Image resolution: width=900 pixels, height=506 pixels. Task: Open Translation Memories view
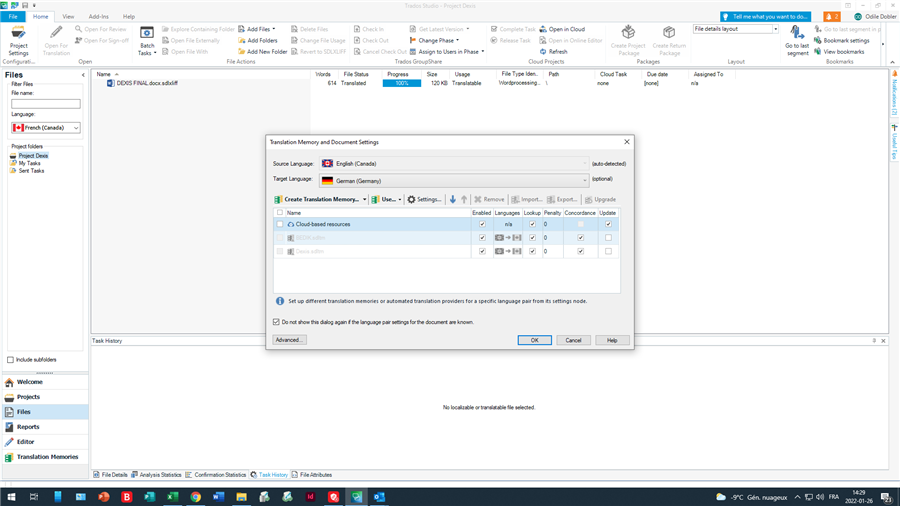click(45, 457)
